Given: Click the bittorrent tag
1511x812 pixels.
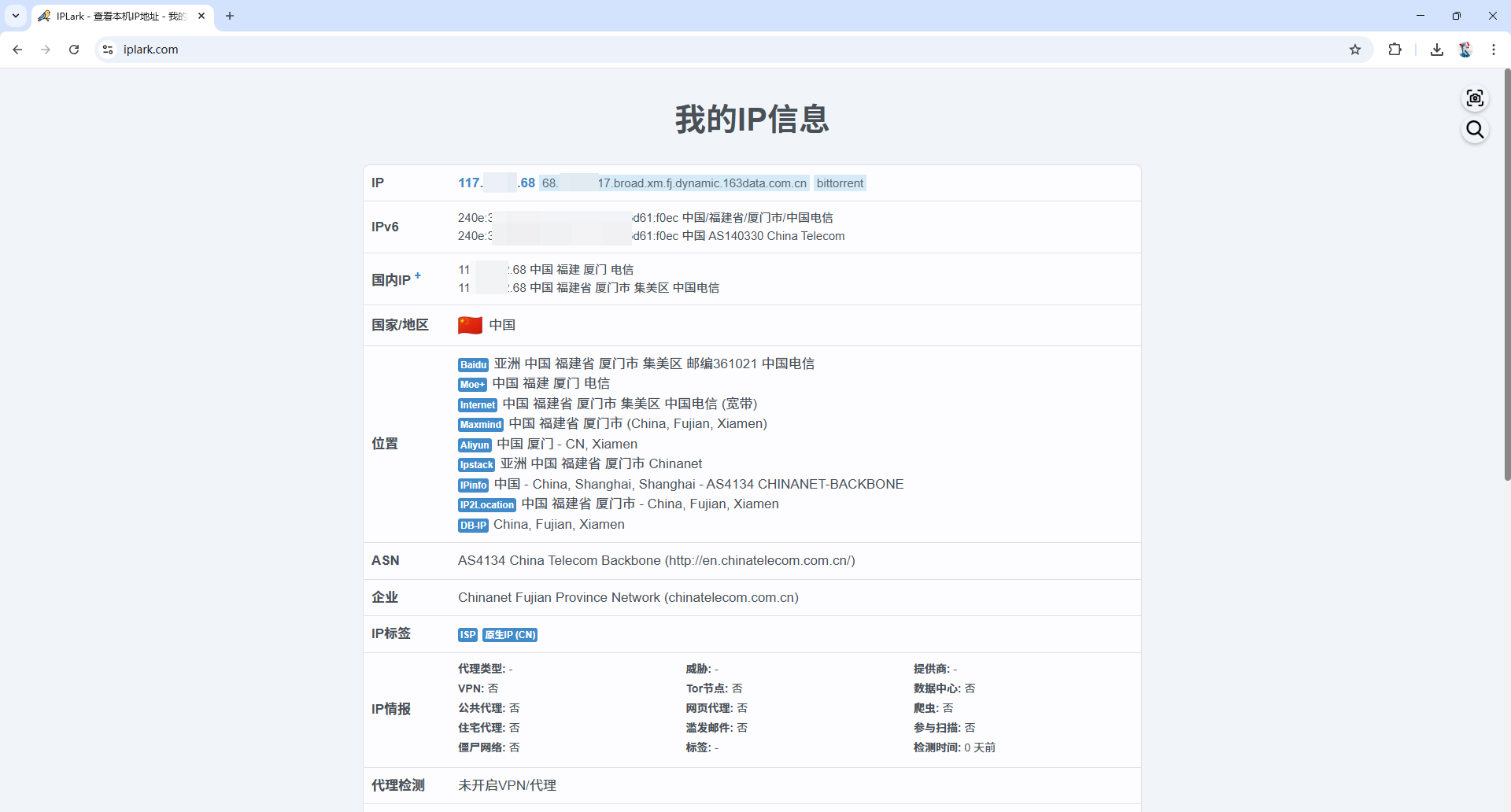Looking at the screenshot, I should pyautogui.click(x=840, y=183).
